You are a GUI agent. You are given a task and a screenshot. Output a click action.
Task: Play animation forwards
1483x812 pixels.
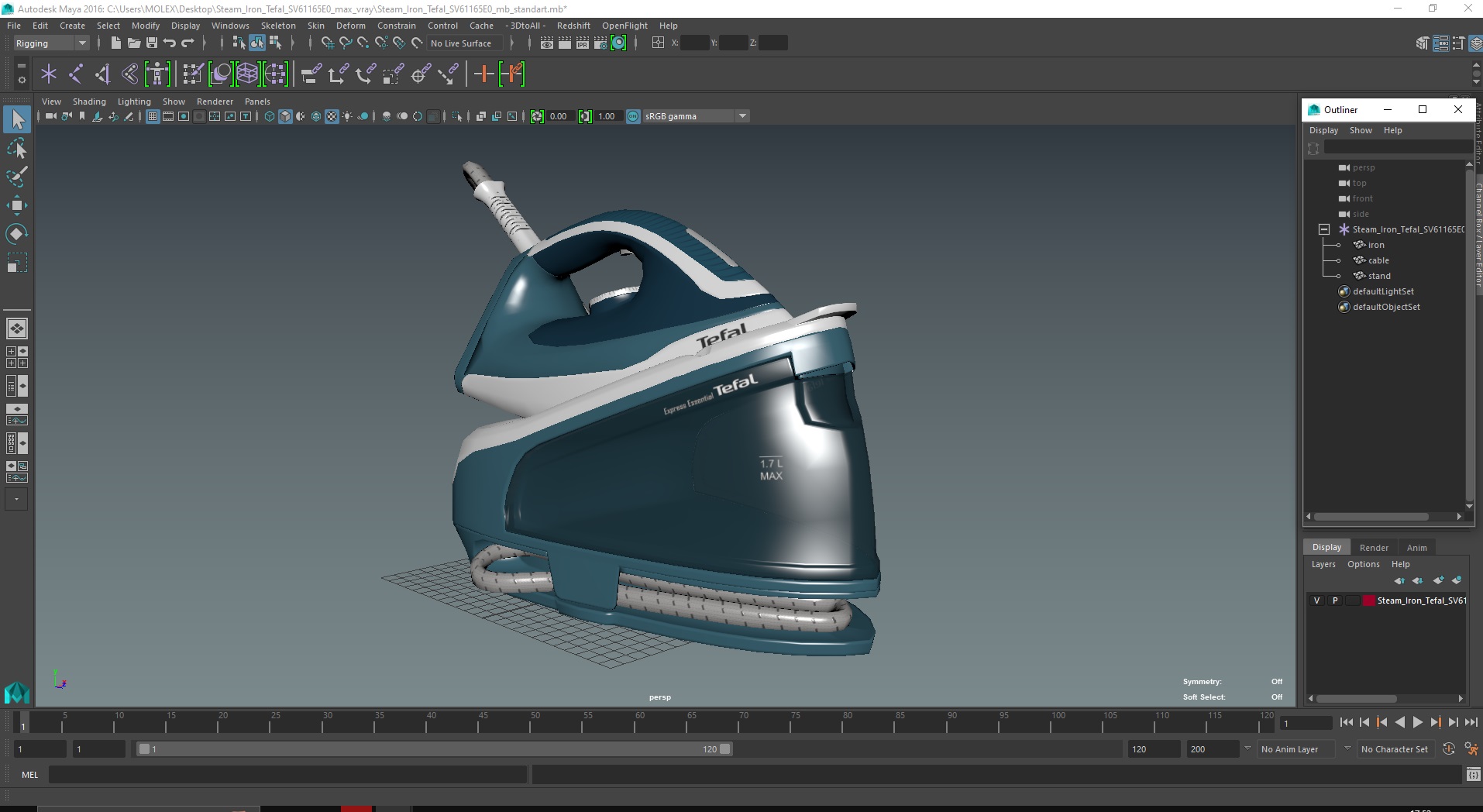[1417, 722]
